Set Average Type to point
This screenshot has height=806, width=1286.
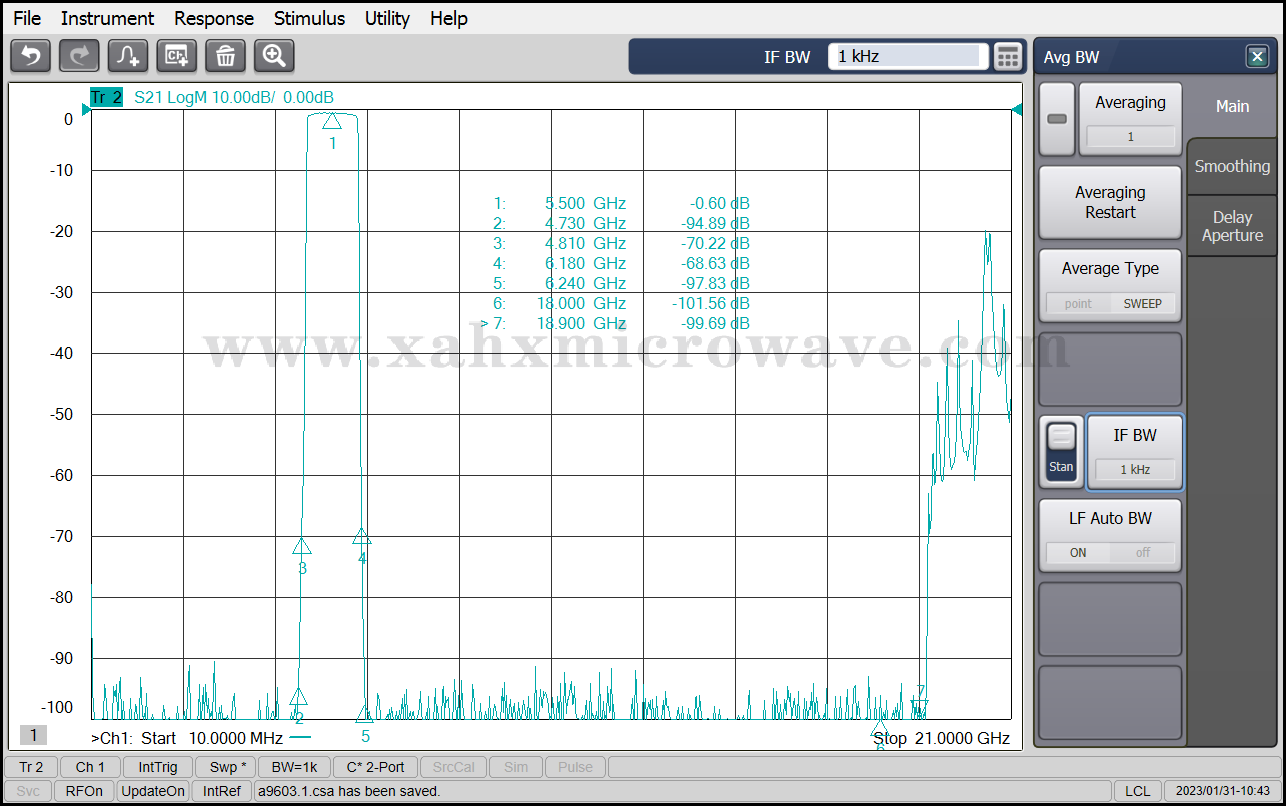tap(1078, 303)
